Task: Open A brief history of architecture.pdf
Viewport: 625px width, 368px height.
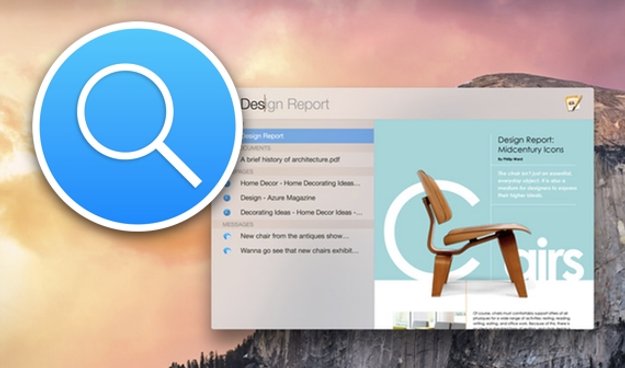Action: click(x=290, y=160)
